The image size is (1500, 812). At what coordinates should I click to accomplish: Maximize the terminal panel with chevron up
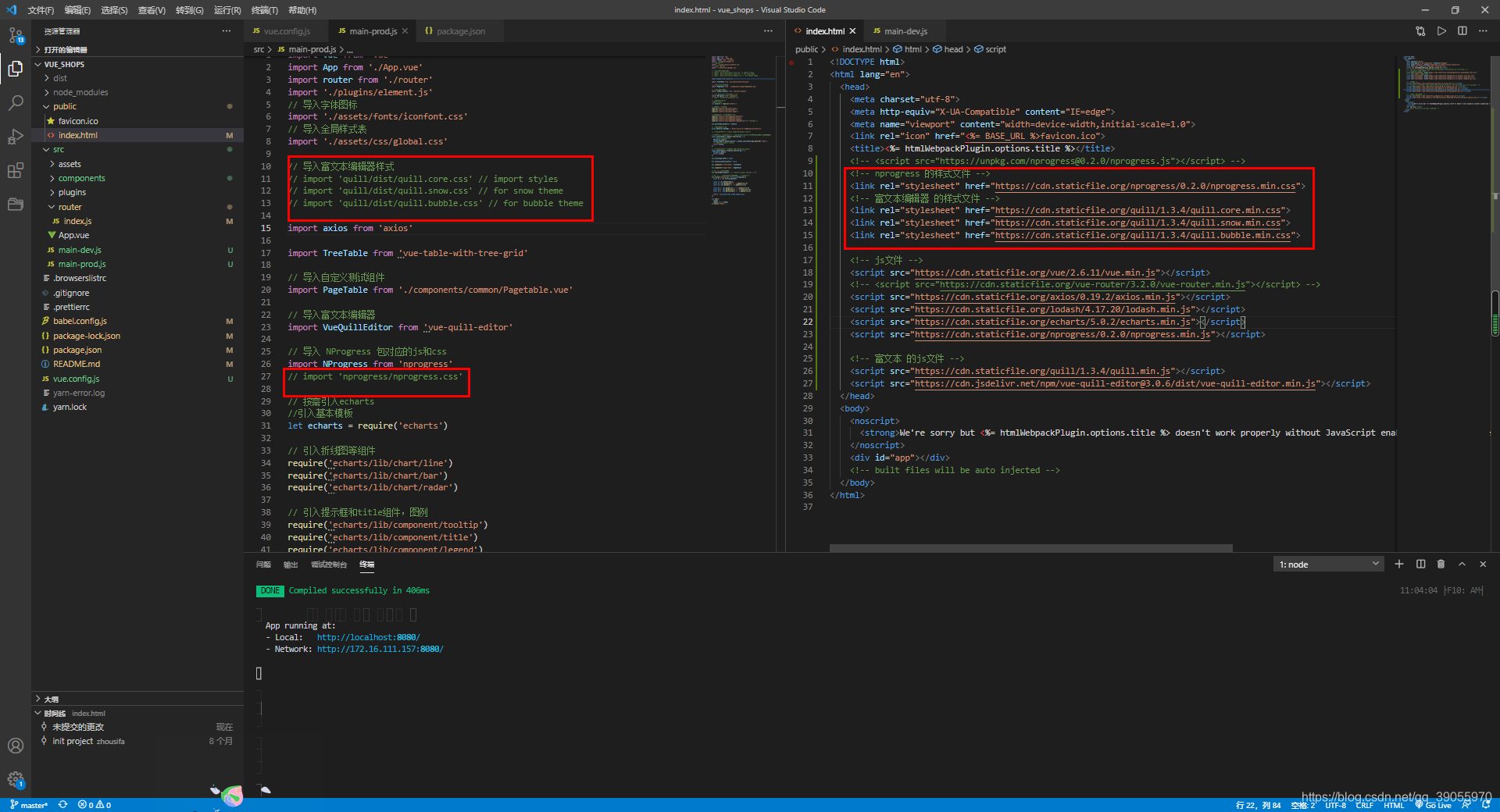[x=1462, y=564]
